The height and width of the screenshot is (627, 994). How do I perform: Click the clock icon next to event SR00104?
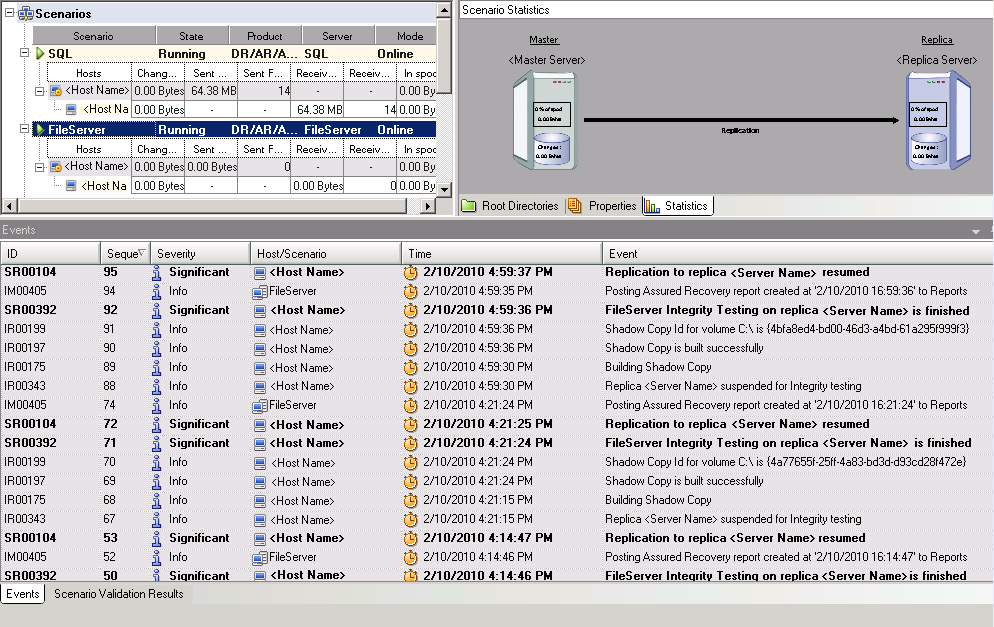click(409, 271)
